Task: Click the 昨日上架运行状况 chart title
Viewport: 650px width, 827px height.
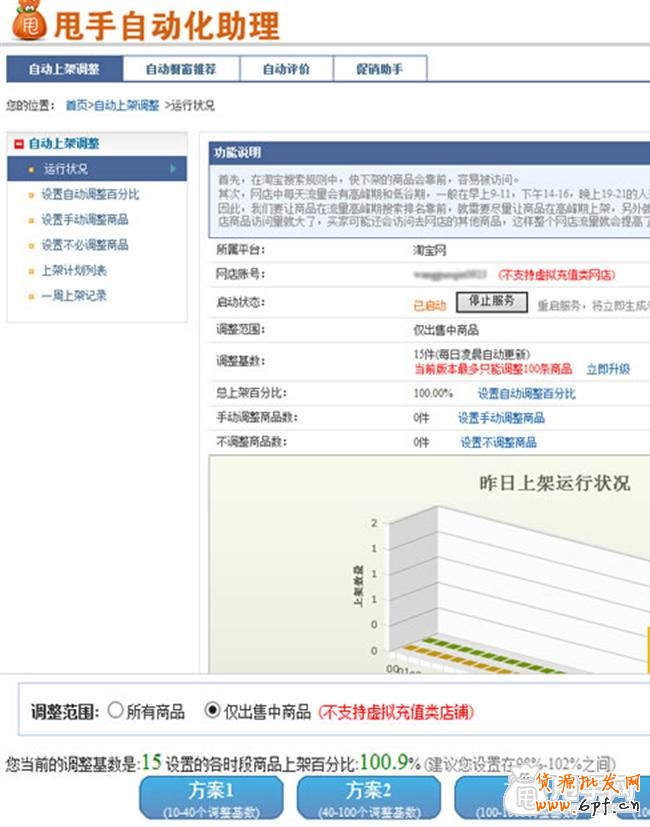Action: point(555,483)
